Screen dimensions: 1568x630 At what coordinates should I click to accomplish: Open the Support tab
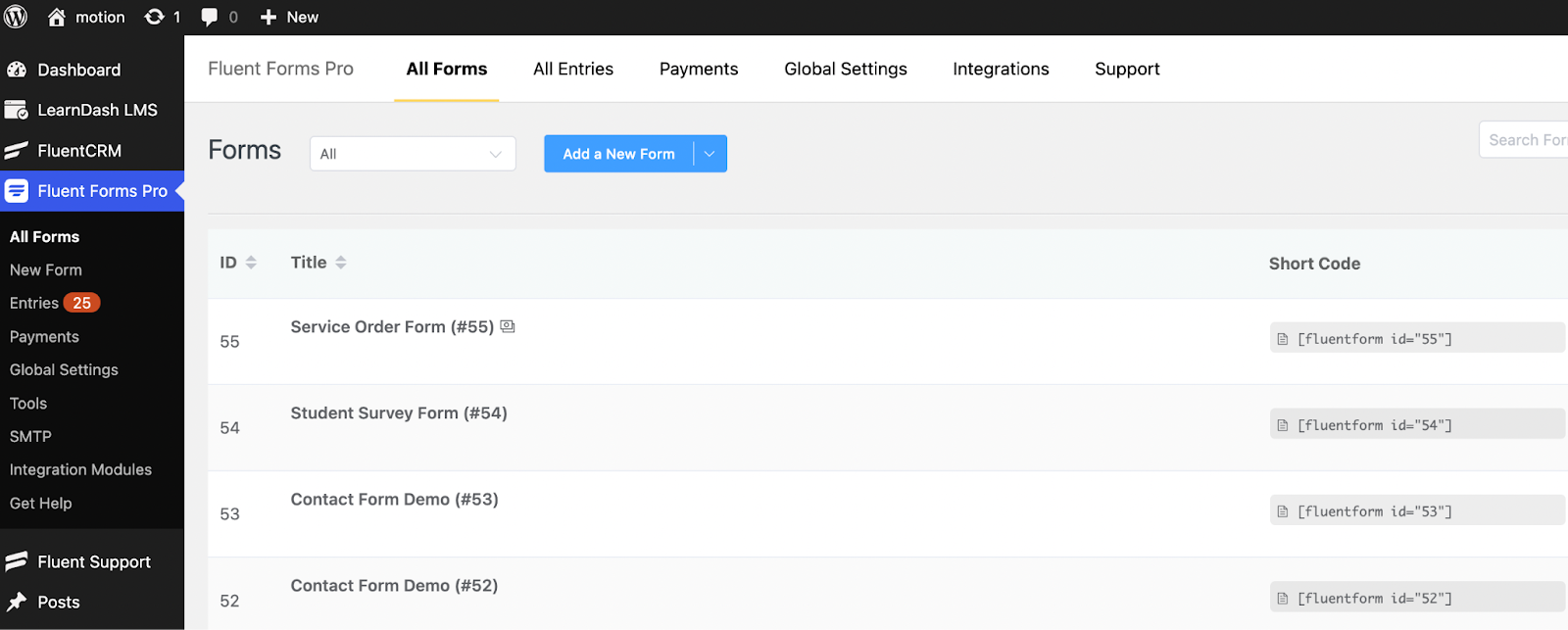(x=1127, y=69)
